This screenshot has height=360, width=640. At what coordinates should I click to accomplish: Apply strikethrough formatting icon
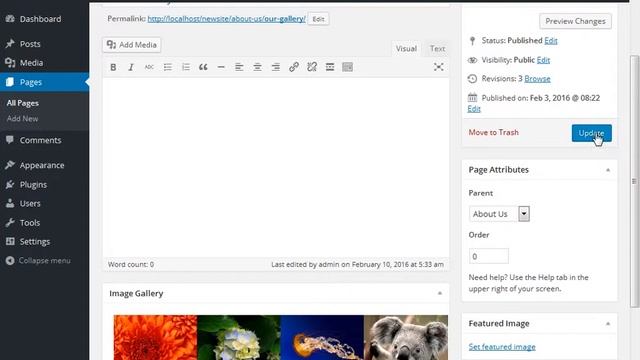[149, 67]
